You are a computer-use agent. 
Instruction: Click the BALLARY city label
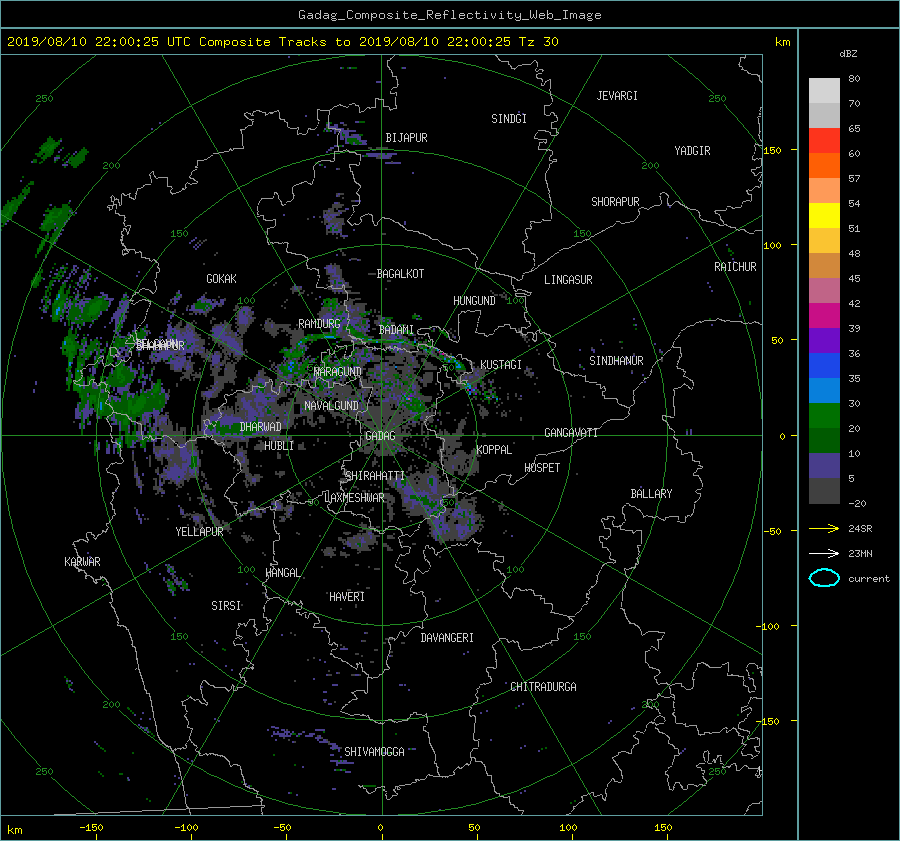click(651, 494)
